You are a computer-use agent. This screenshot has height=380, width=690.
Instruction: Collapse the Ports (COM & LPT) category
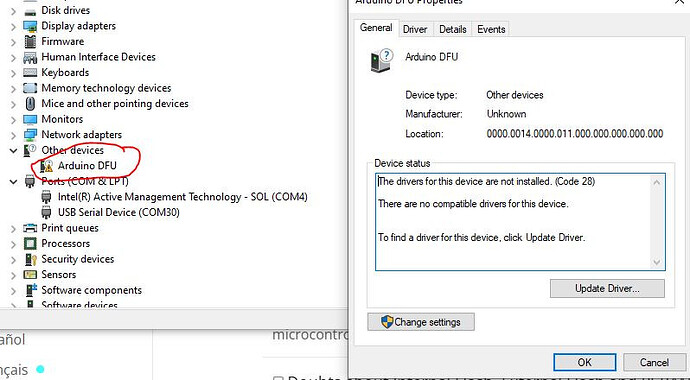click(13, 182)
